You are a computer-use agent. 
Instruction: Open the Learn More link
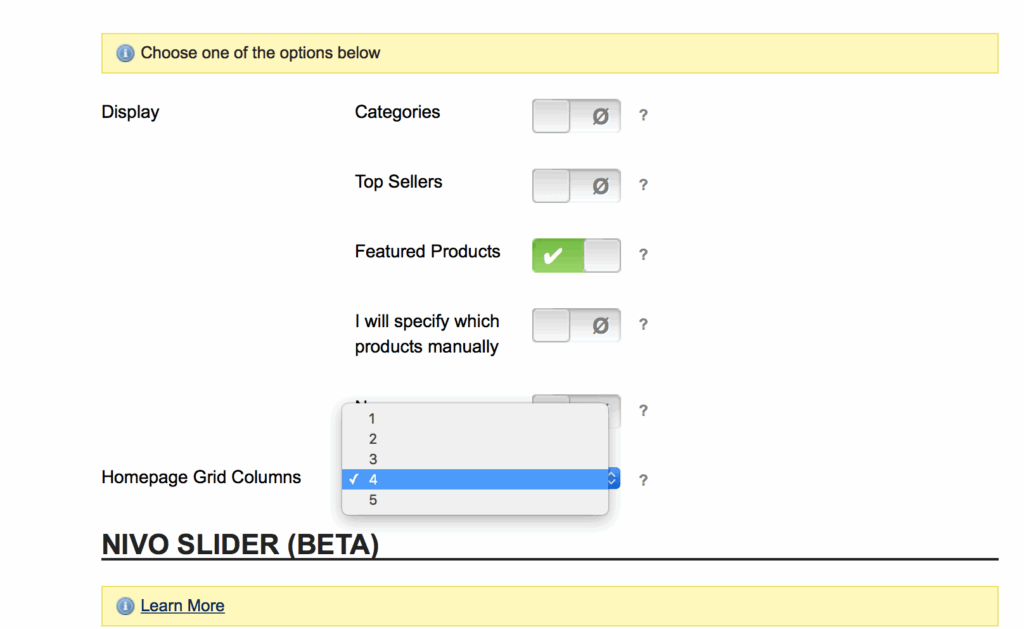[x=182, y=606]
